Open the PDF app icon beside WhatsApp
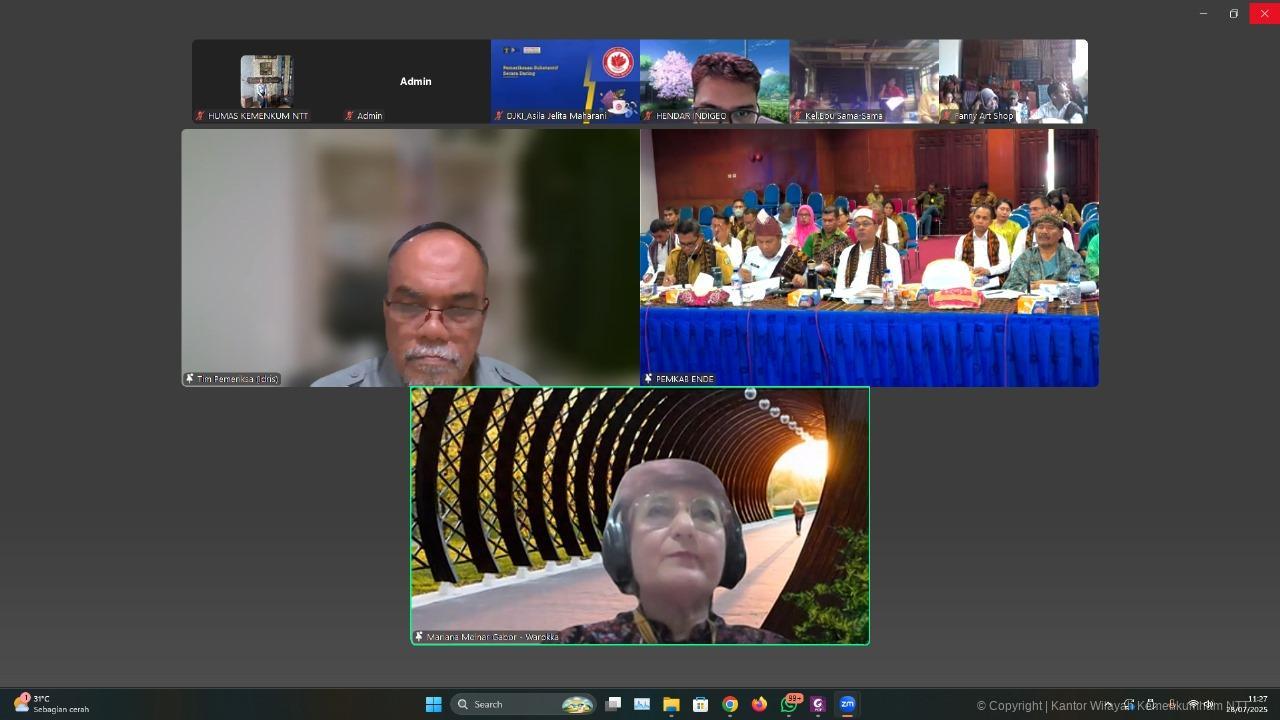Screen dimensions: 1280x720 coord(818,704)
